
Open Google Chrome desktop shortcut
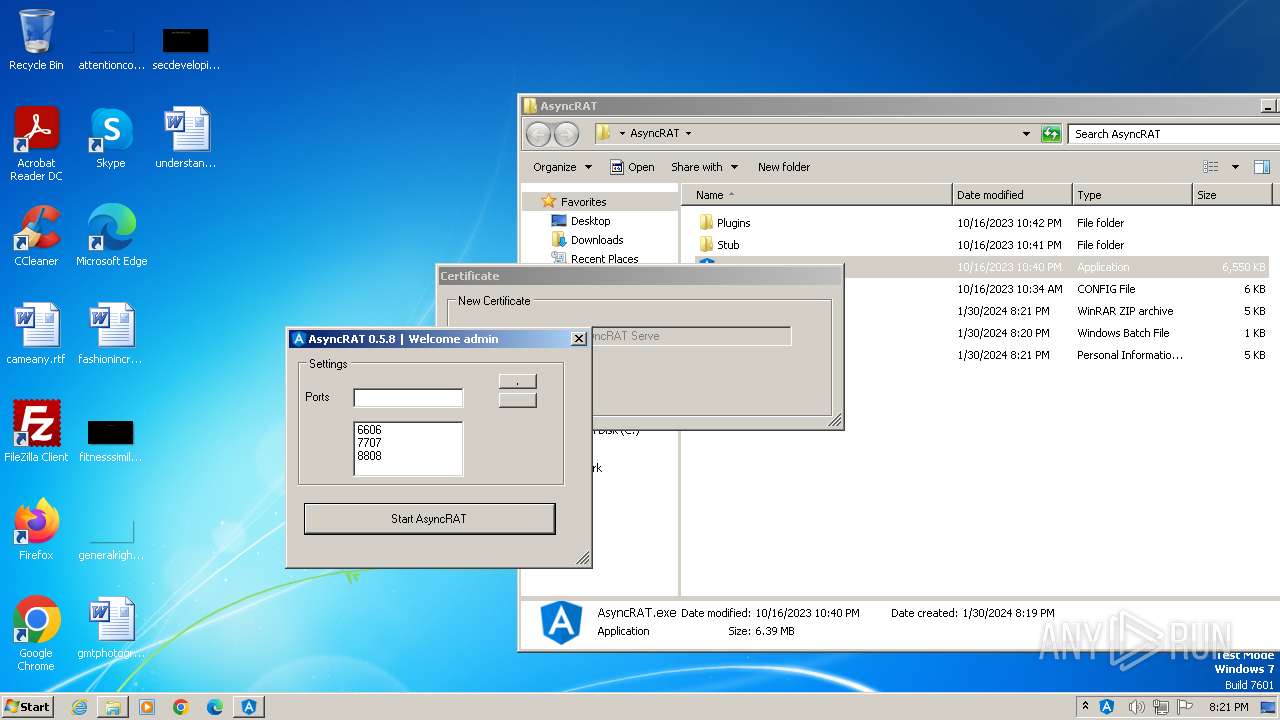point(36,634)
